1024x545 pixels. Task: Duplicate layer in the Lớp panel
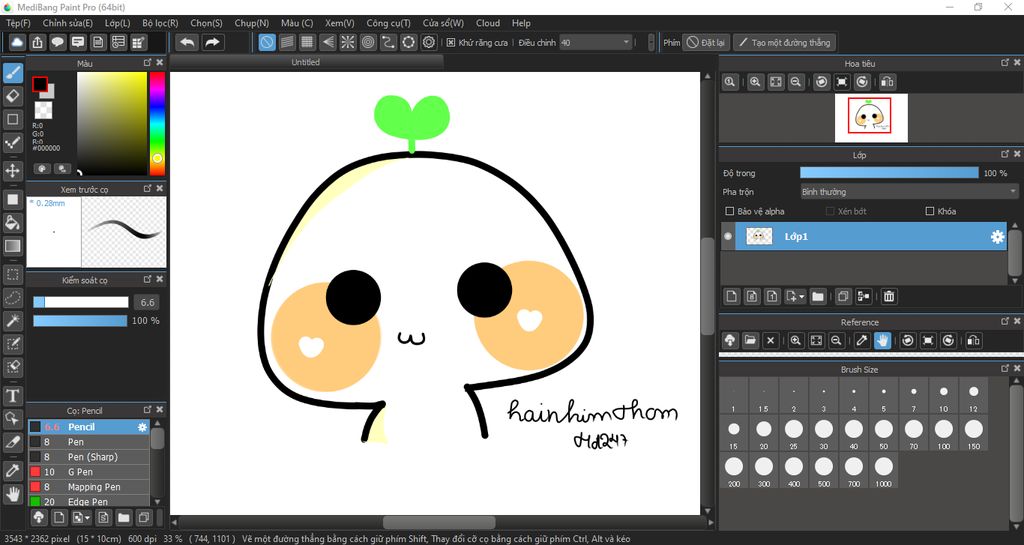tap(843, 296)
